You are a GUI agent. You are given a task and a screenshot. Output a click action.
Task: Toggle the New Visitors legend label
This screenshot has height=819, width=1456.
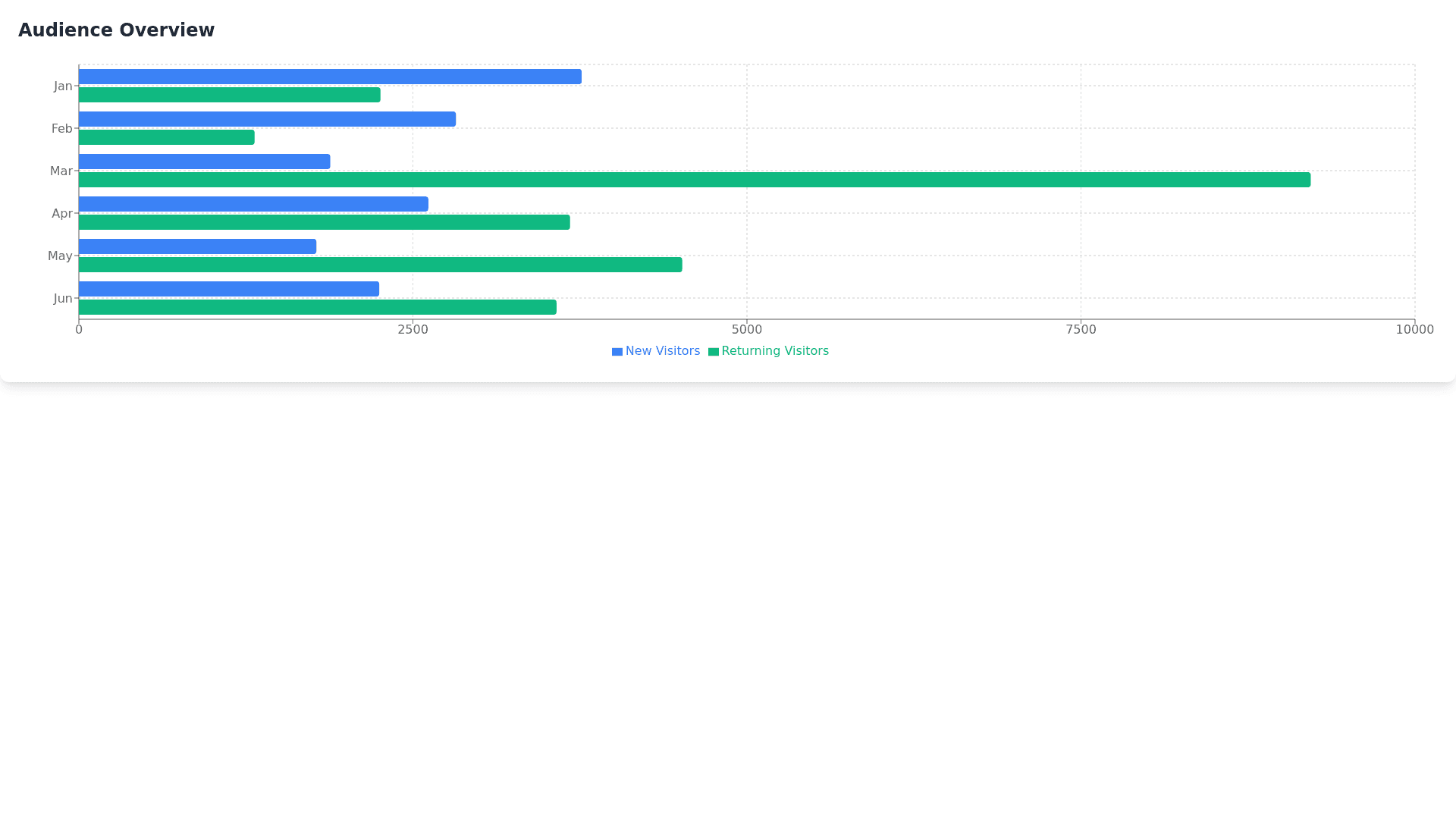(662, 351)
